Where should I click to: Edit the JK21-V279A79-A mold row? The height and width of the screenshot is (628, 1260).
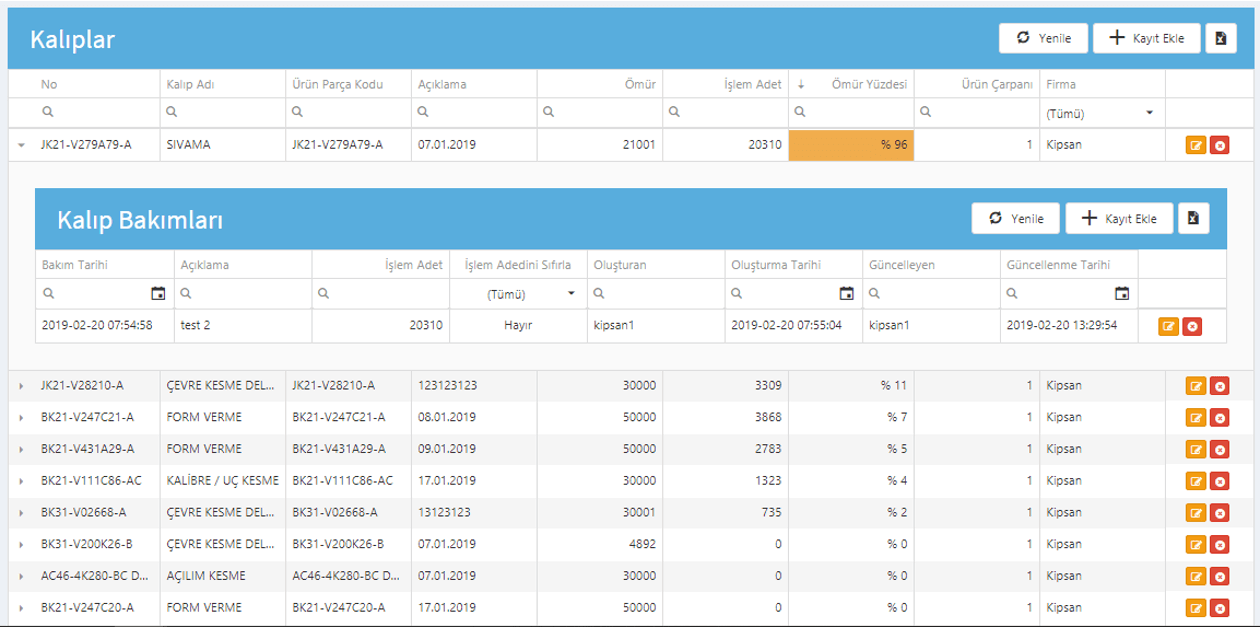[x=1195, y=146]
